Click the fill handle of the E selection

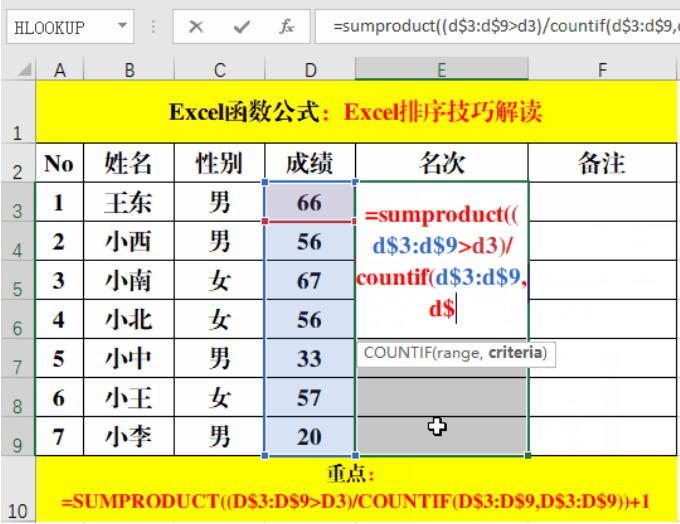click(x=528, y=455)
